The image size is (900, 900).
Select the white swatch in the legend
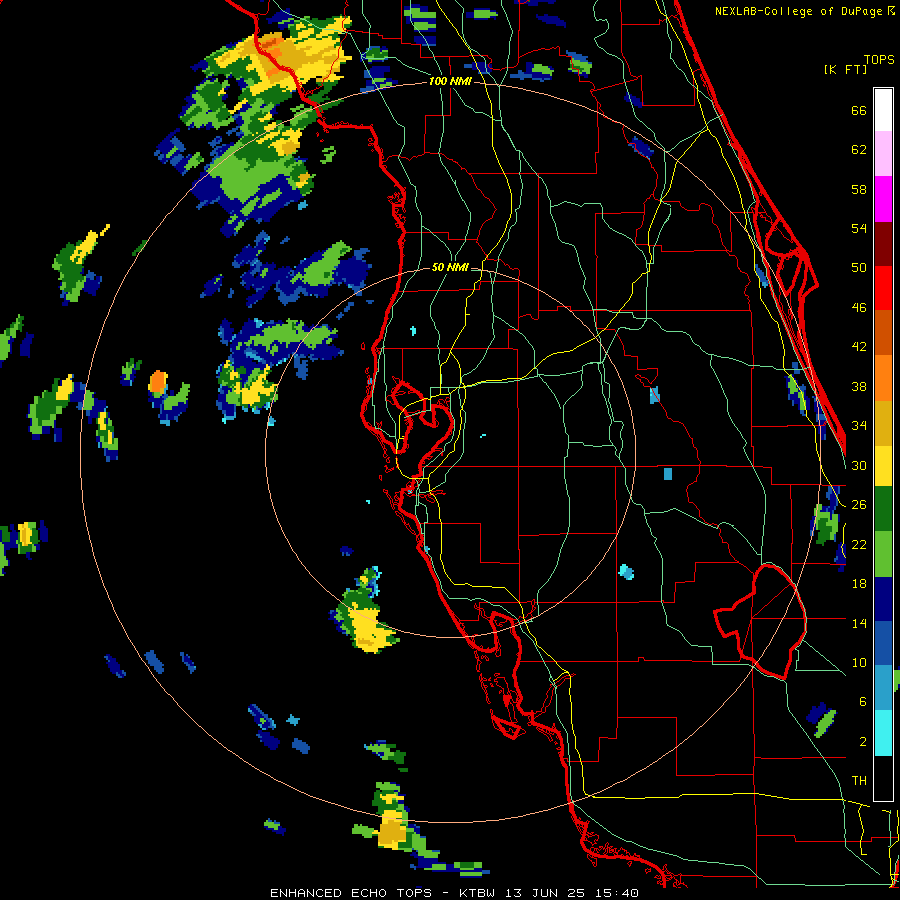[x=883, y=110]
